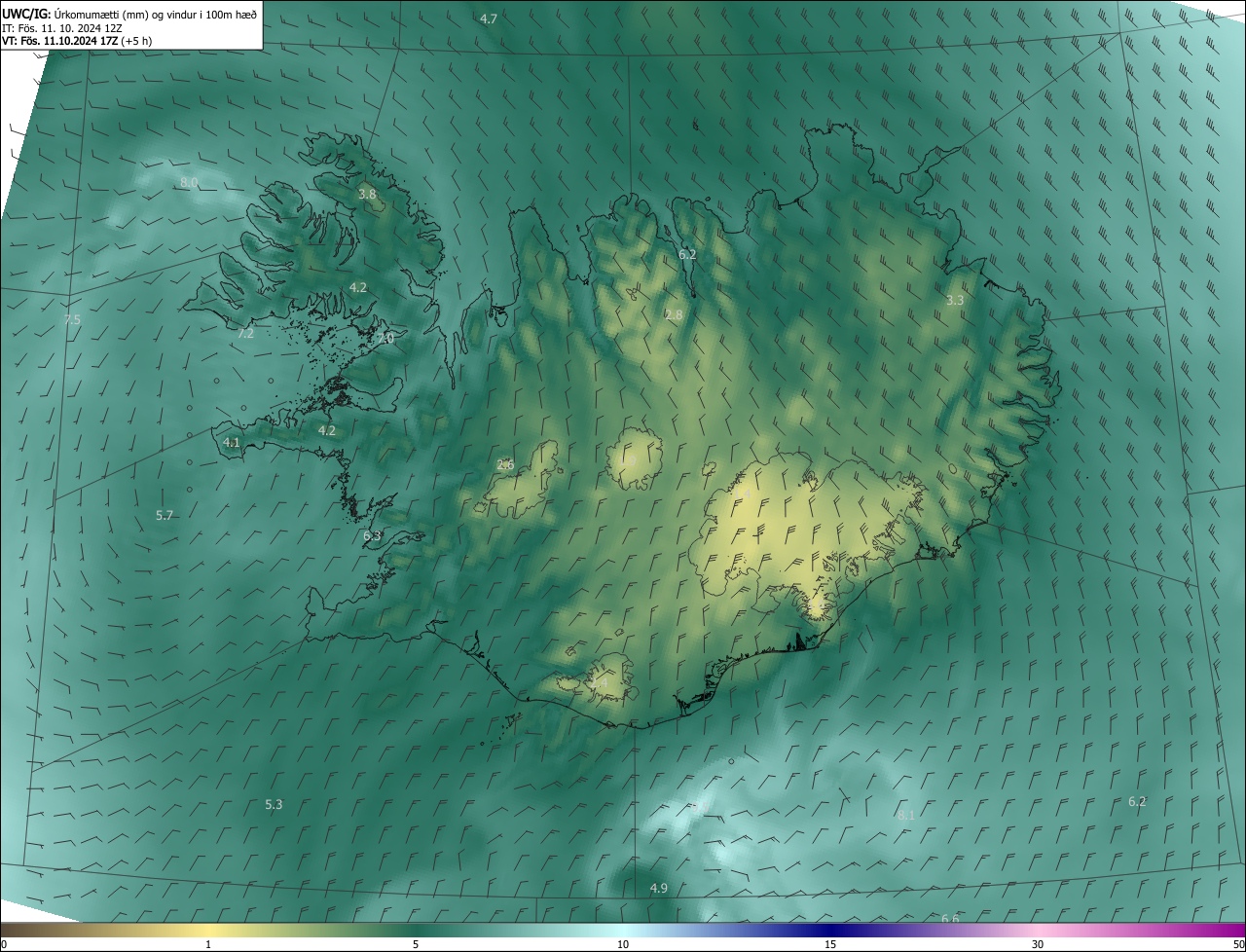Screen dimensions: 1246x952
Task: Click the 6.2 value on Iceland's north coast
Action: 687,254
